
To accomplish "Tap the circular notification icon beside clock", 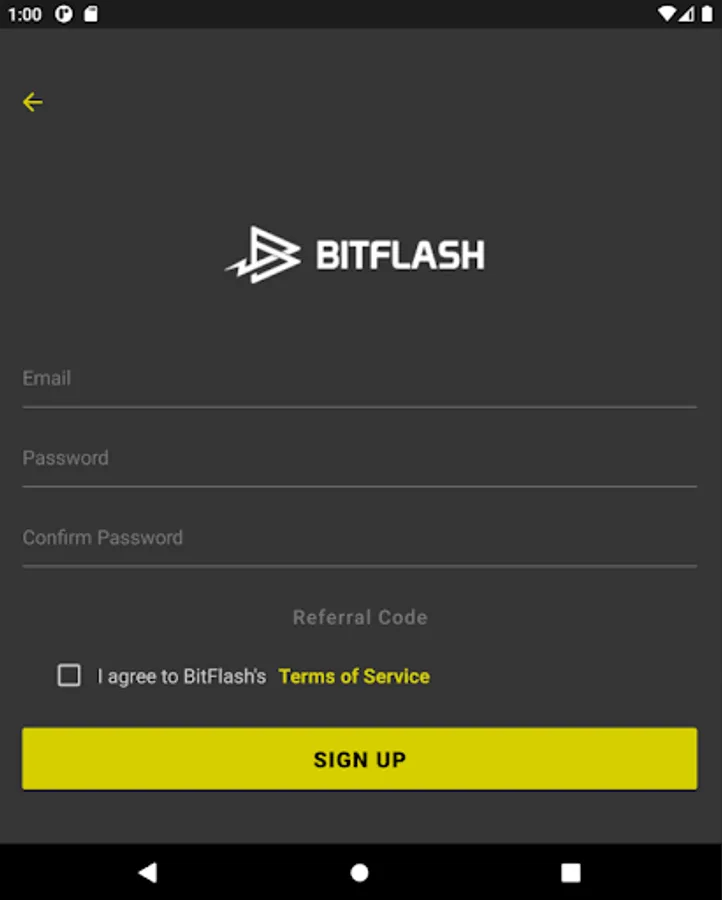I will click(x=65, y=14).
